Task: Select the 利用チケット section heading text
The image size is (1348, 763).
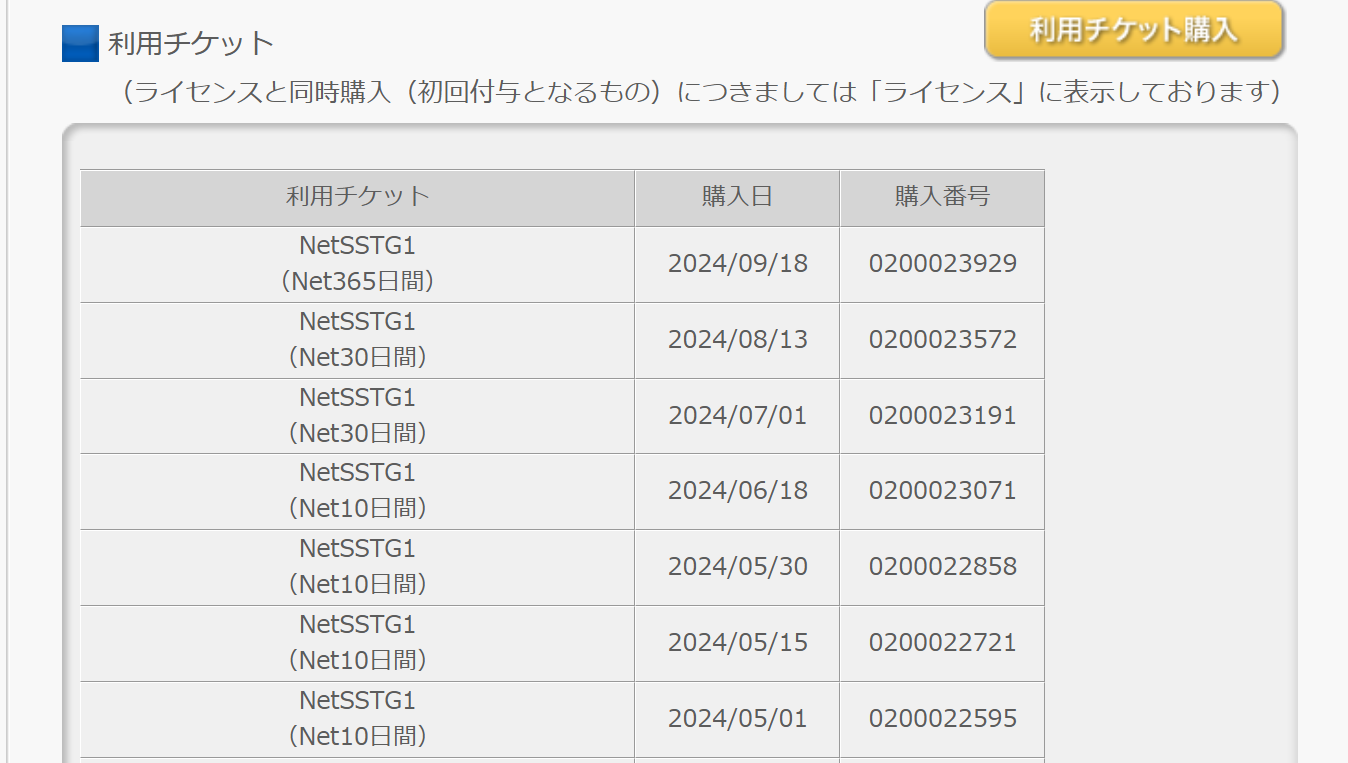Action: (191, 44)
